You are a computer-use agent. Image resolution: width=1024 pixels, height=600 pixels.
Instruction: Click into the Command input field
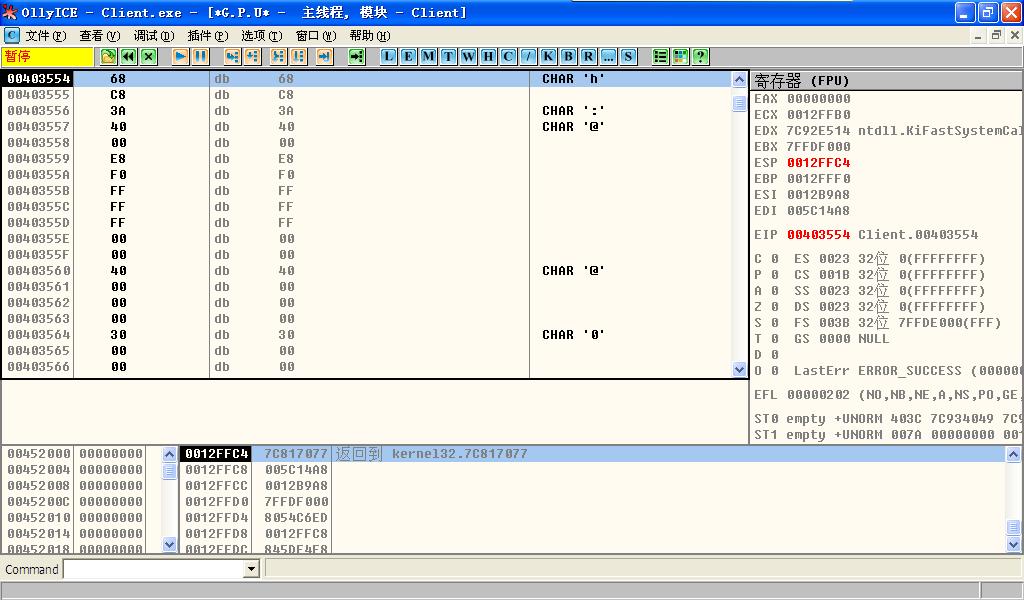(154, 569)
